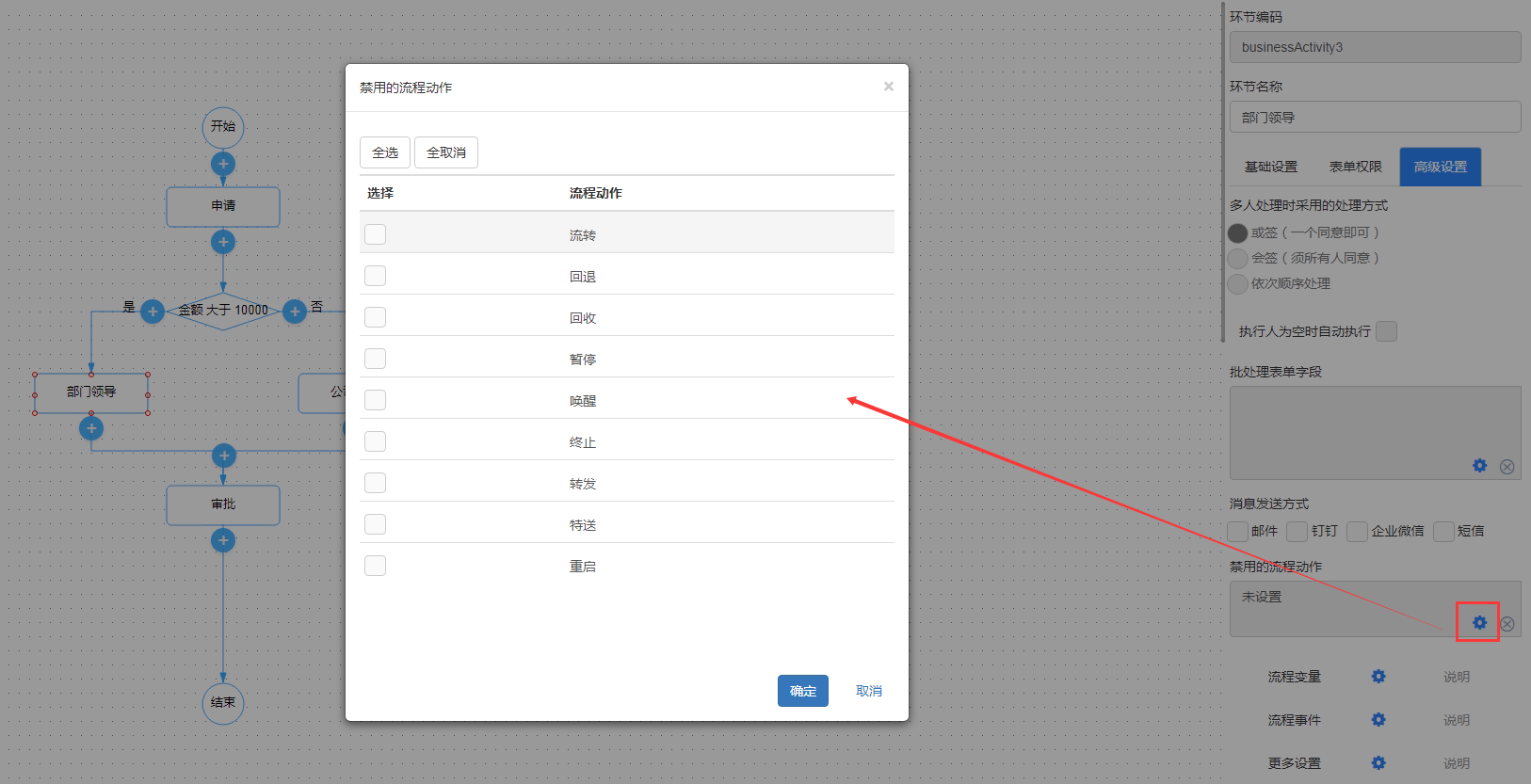This screenshot has width=1531, height=784.
Task: Select 会签 radio option
Action: [x=1238, y=258]
